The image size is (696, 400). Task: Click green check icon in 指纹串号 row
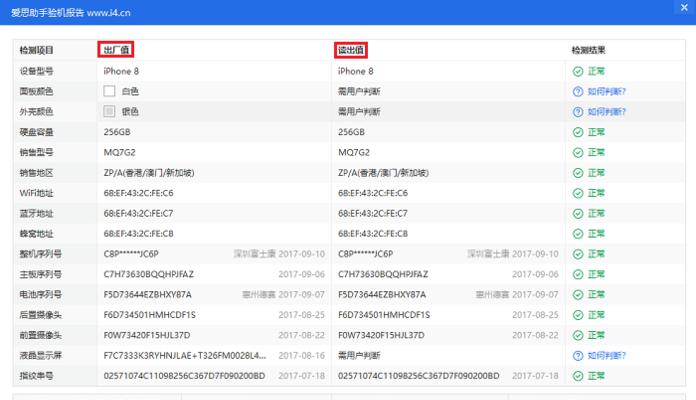click(x=577, y=376)
